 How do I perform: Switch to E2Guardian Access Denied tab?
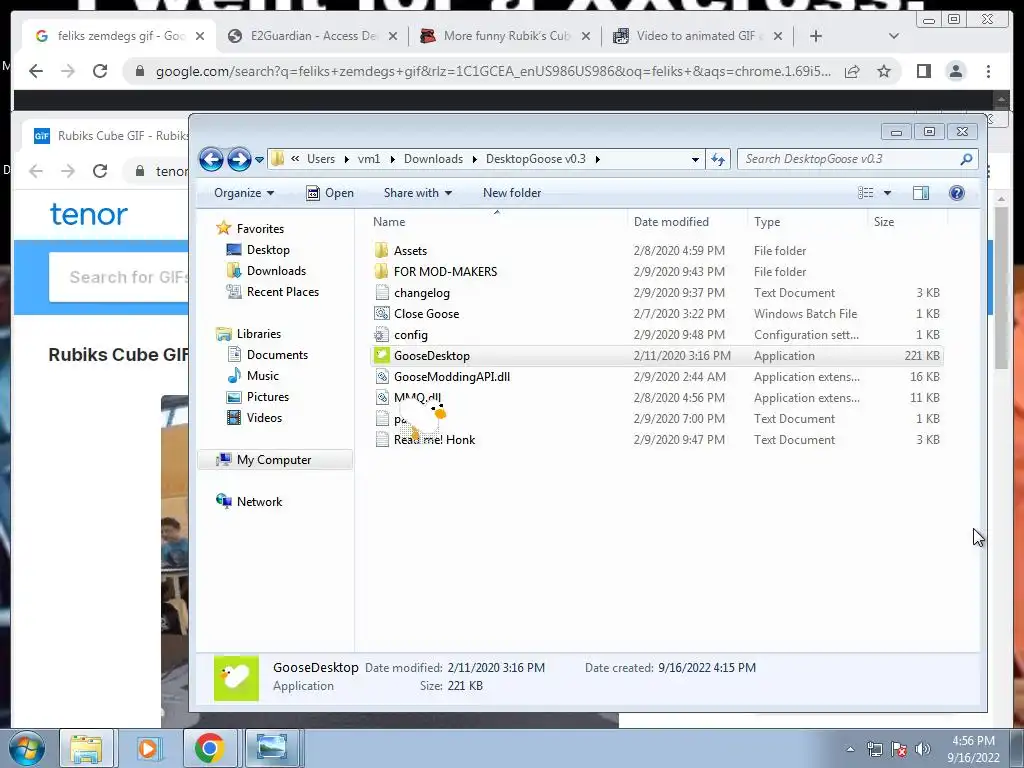pos(313,36)
